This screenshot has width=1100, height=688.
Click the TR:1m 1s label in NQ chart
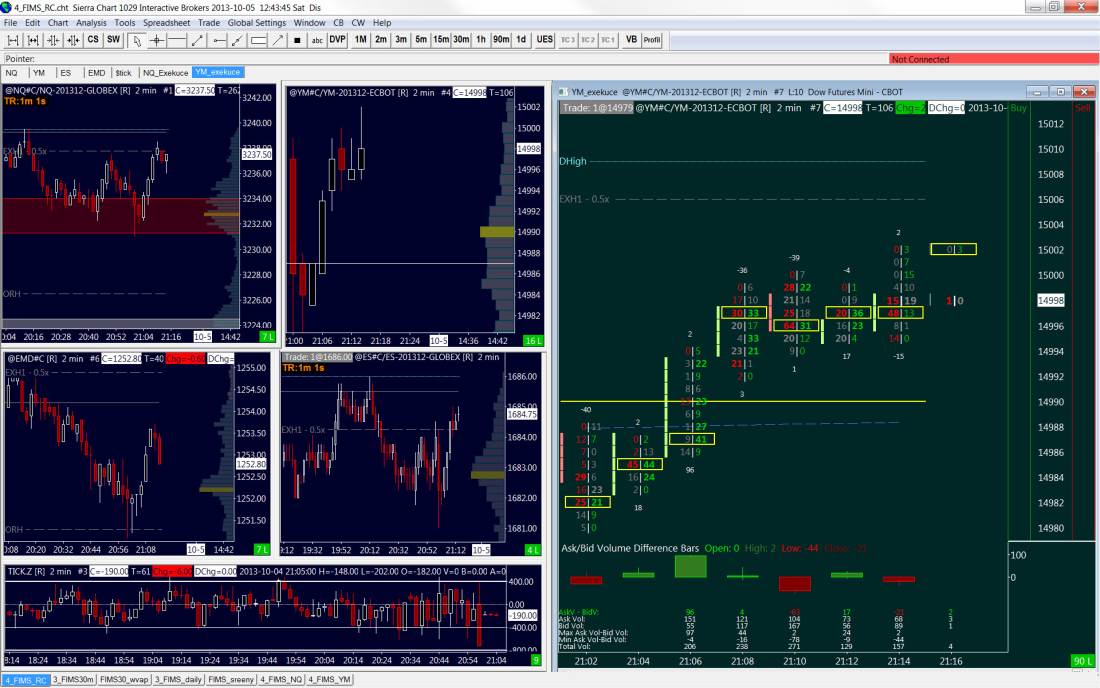click(x=25, y=101)
